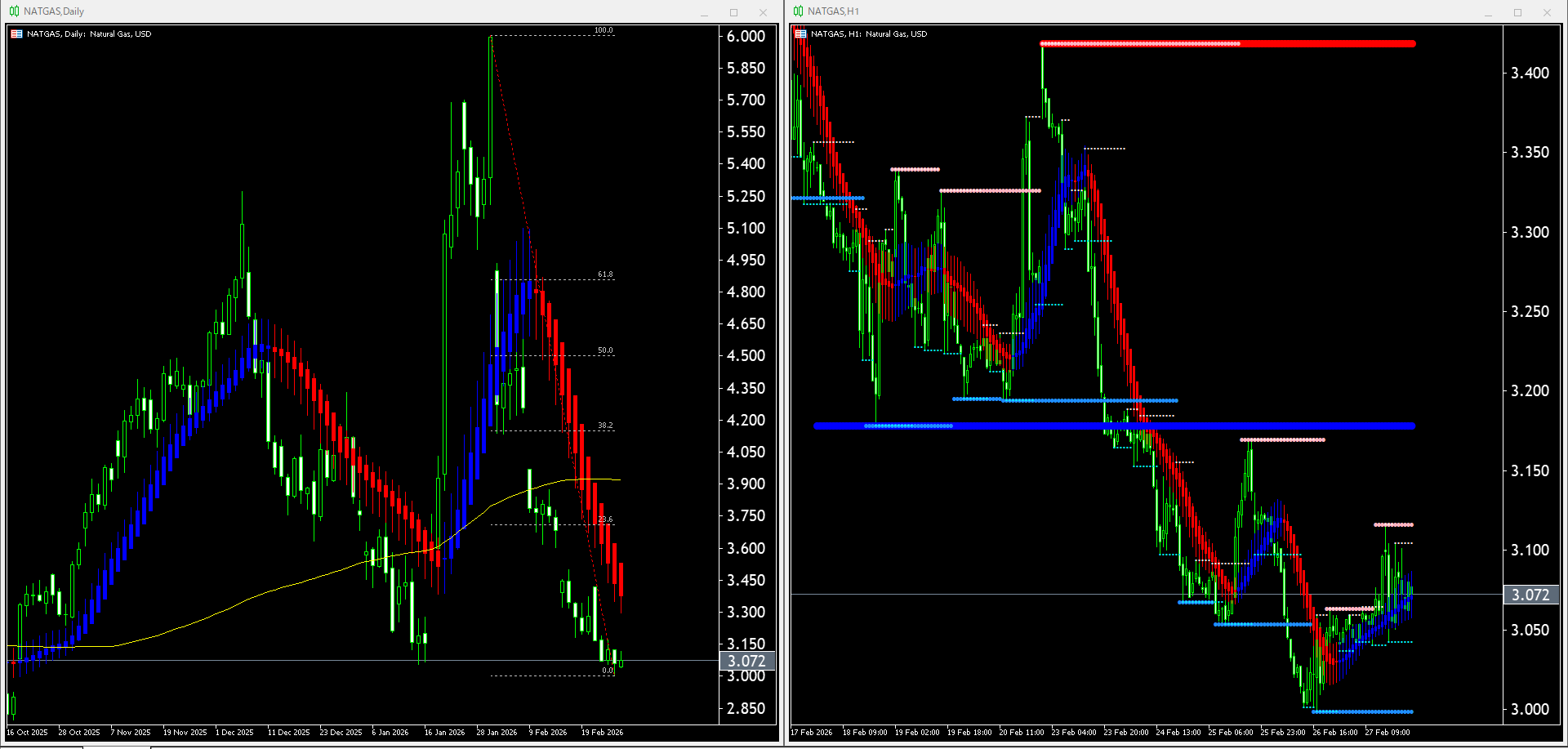
Task: Click the Fibonacci 0.0 level label
Action: coord(608,671)
